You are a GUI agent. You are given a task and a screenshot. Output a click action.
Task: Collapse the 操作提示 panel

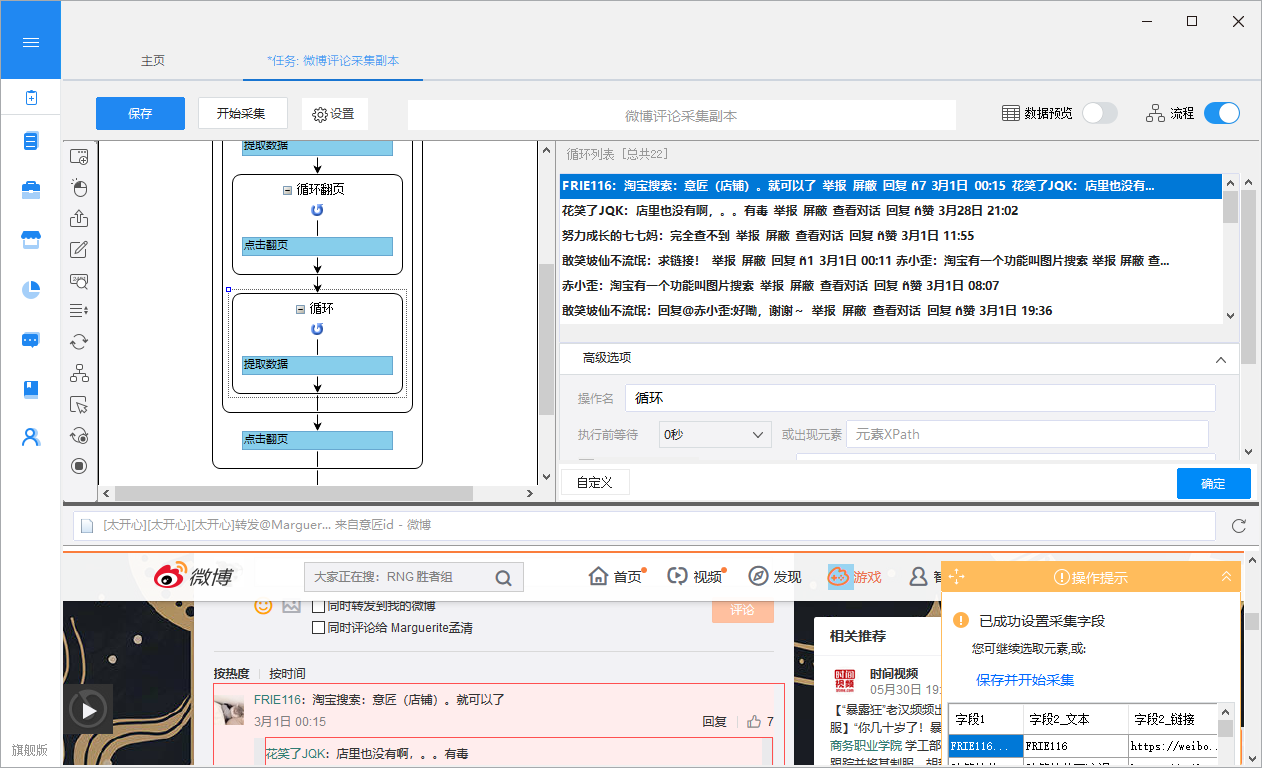(x=1226, y=577)
